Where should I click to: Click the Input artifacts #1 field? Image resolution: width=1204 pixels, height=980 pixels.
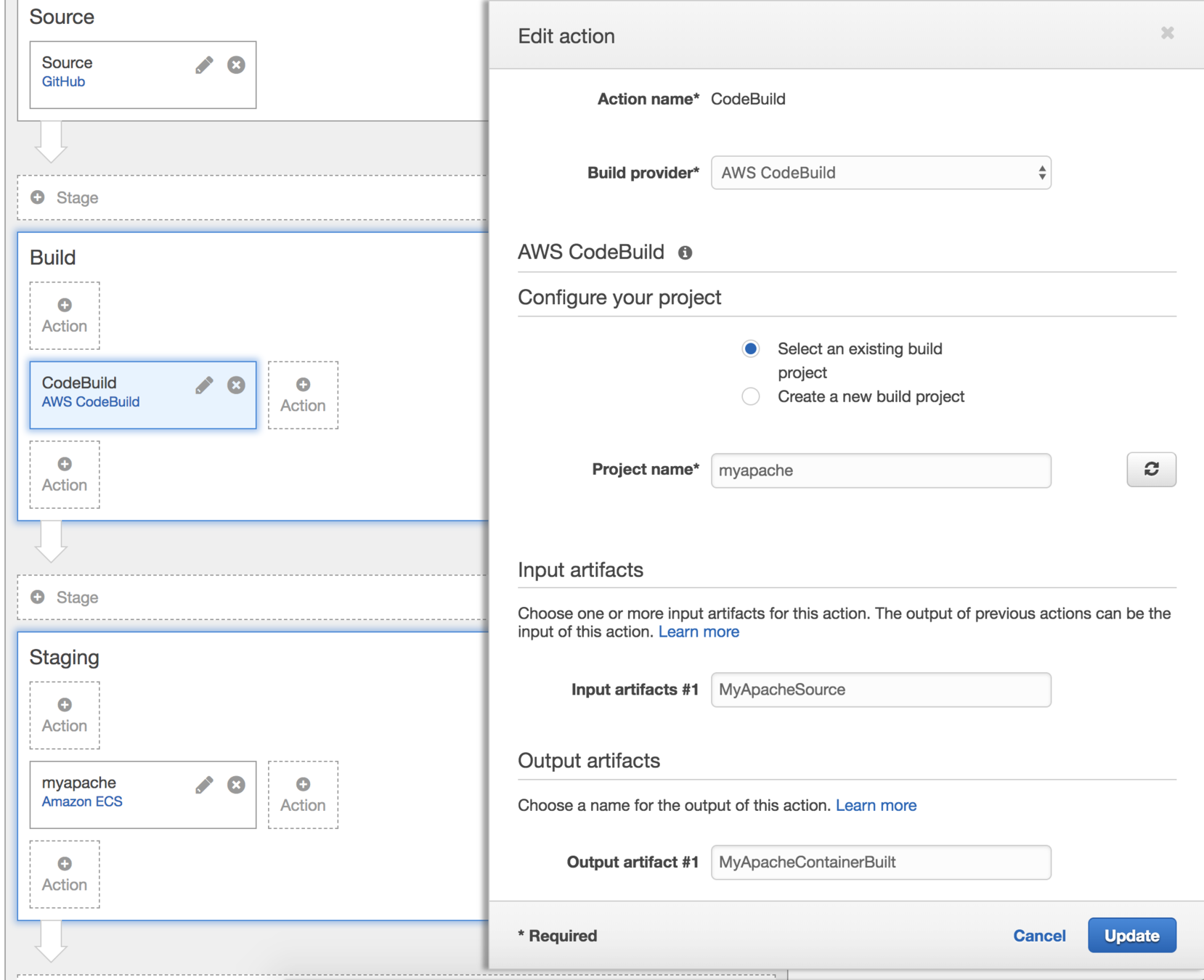tap(881, 690)
